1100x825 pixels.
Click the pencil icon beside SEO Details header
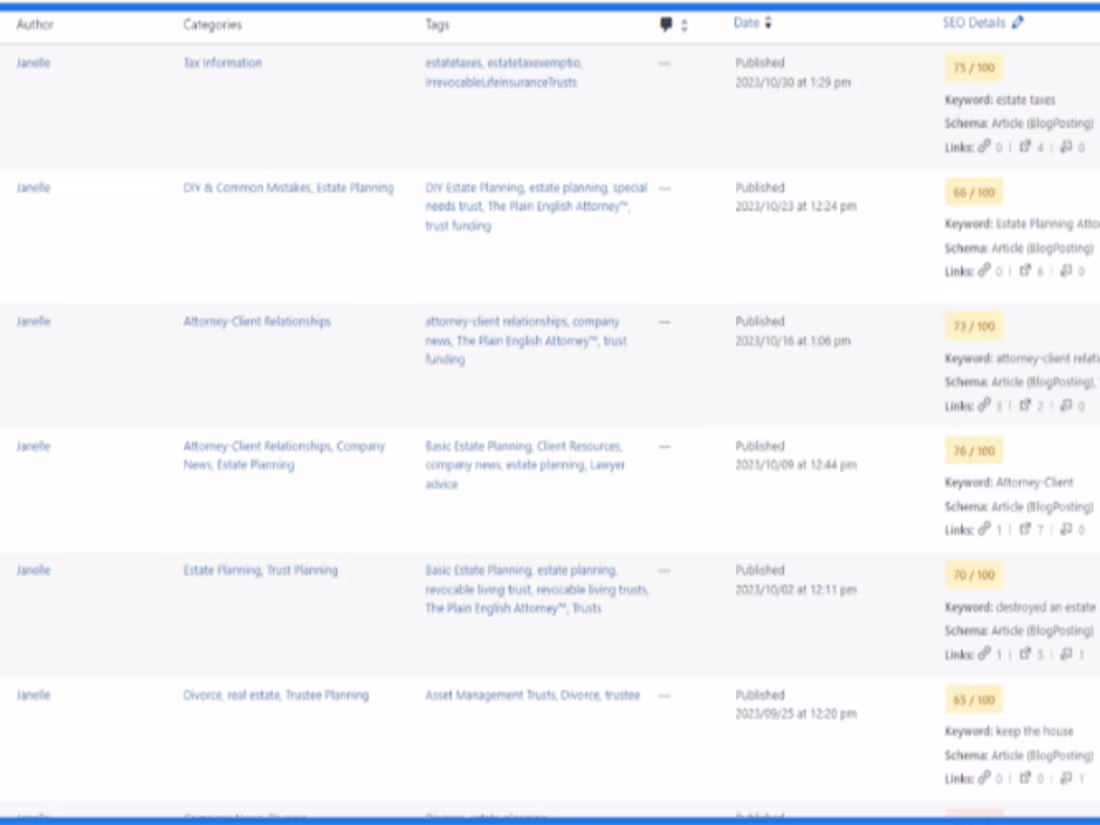pyautogui.click(x=1017, y=19)
